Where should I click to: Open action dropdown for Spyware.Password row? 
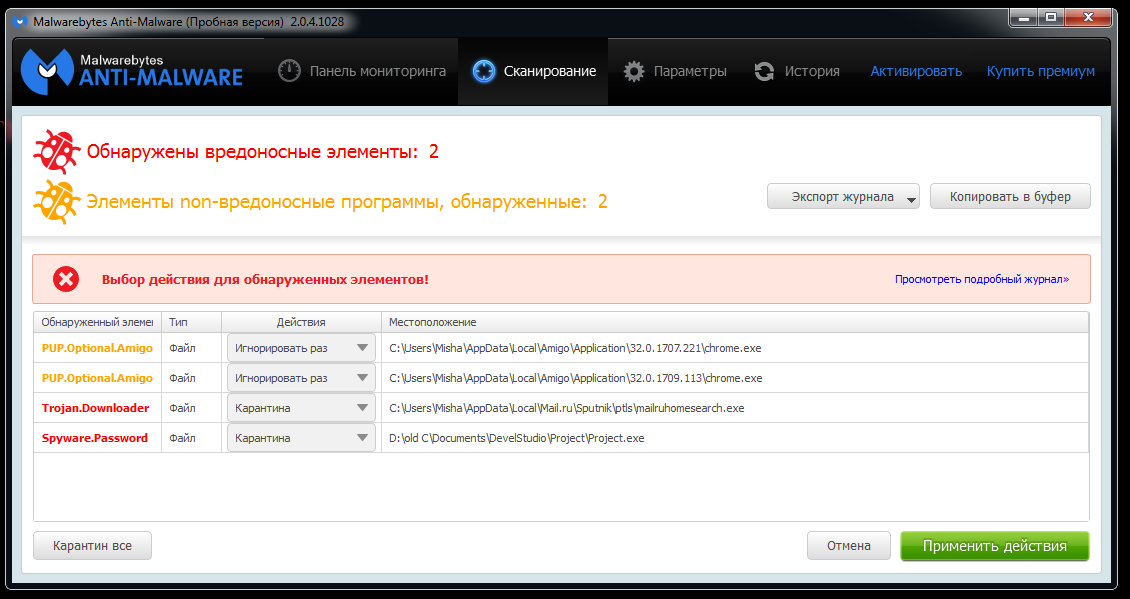[301, 438]
